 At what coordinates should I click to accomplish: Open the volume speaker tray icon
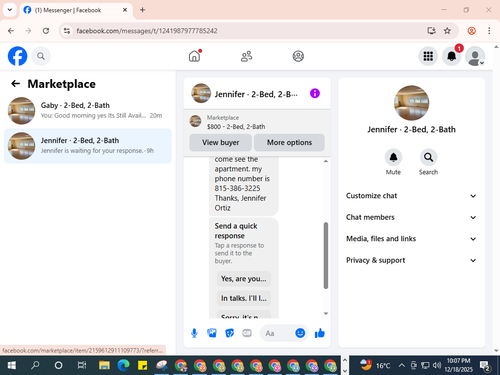click(x=437, y=365)
